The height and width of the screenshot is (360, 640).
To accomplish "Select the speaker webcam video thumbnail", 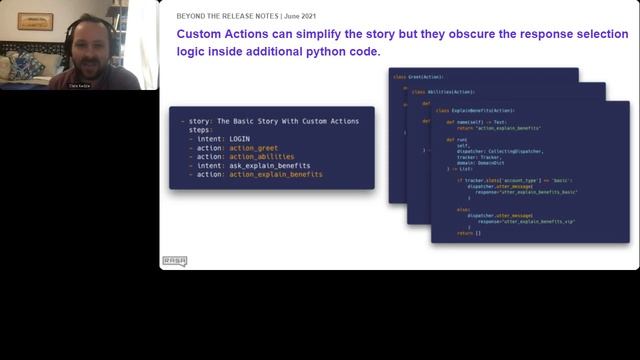I will pos(79,45).
